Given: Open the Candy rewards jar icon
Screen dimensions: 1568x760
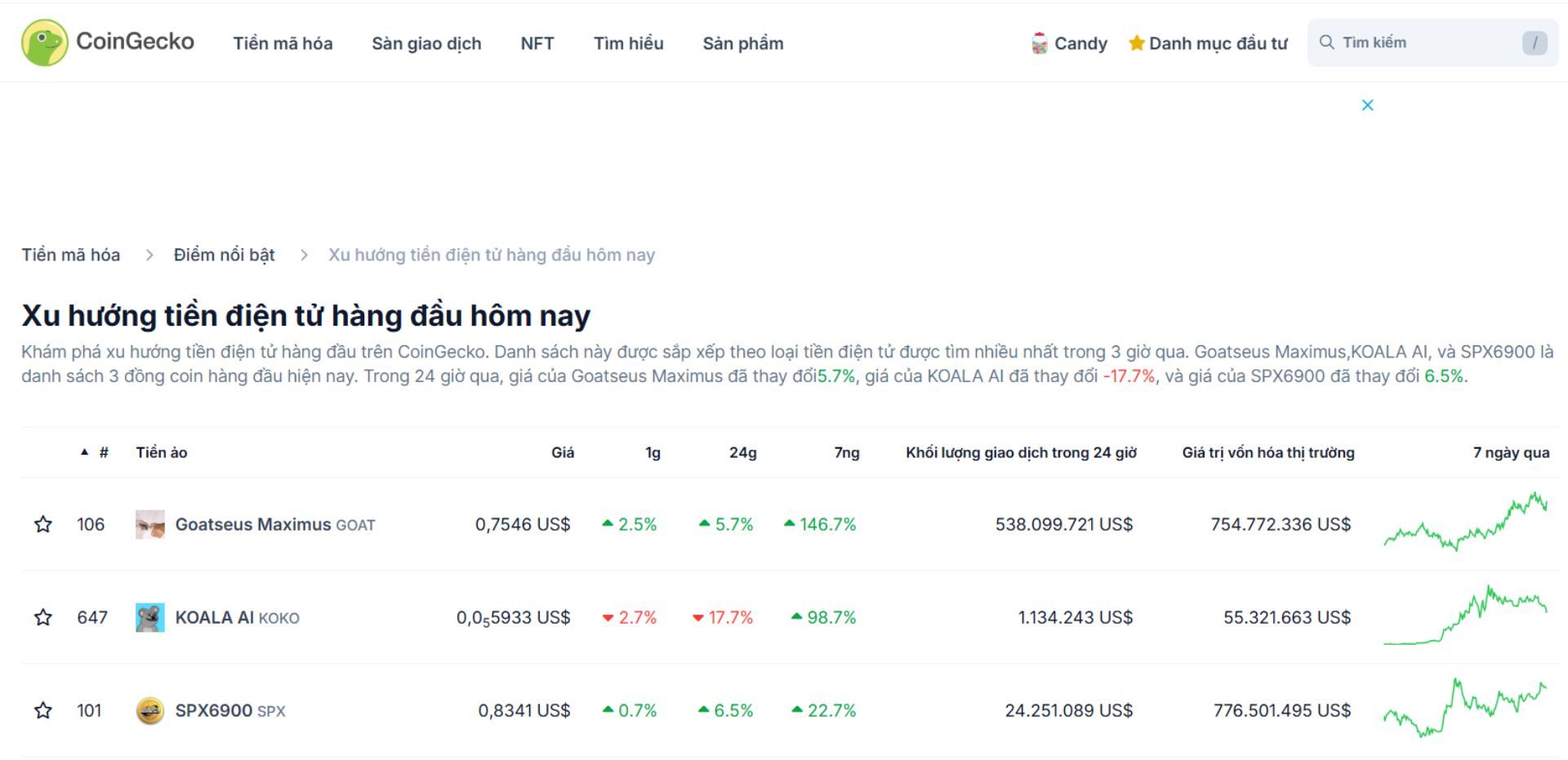Looking at the screenshot, I should (x=1039, y=42).
